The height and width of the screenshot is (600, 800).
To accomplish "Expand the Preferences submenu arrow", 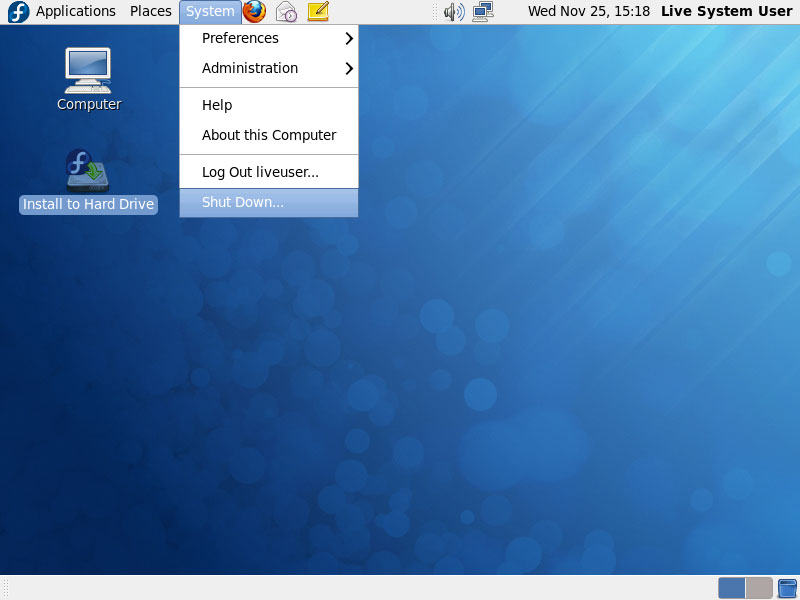I will click(349, 38).
